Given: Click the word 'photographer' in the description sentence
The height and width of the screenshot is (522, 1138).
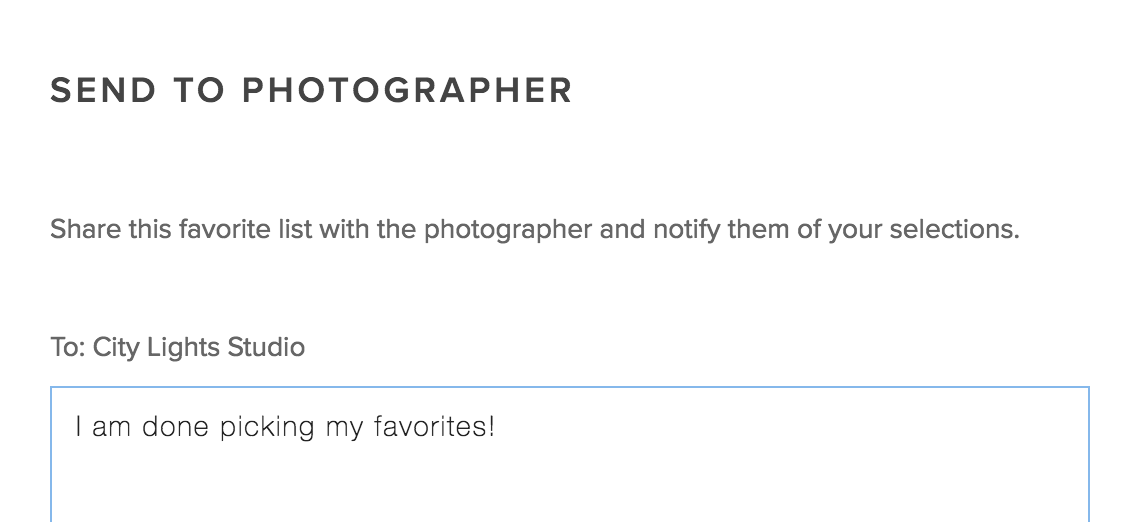Looking at the screenshot, I should pyautogui.click(x=508, y=230).
